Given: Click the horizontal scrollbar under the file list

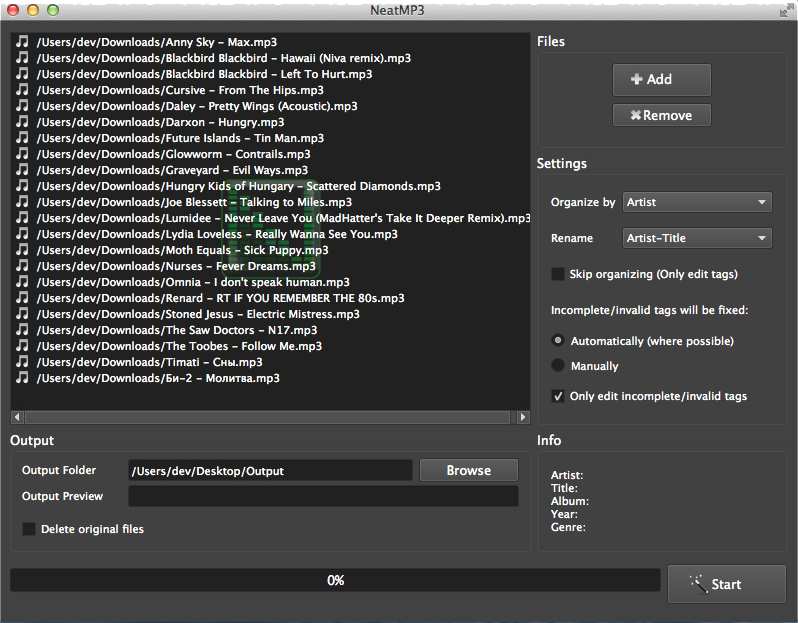Looking at the screenshot, I should click(270, 417).
